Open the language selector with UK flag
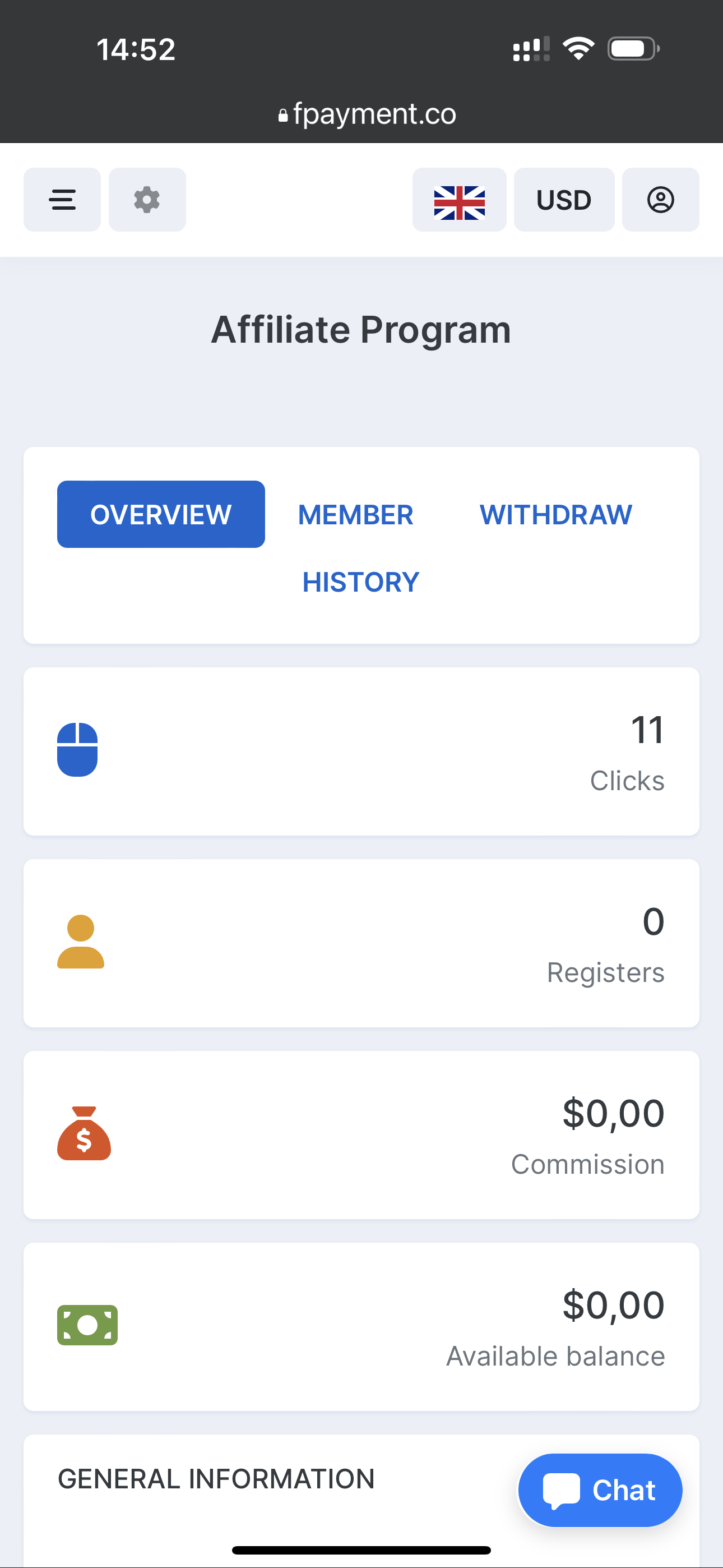The height and width of the screenshot is (1568, 723). pos(460,200)
